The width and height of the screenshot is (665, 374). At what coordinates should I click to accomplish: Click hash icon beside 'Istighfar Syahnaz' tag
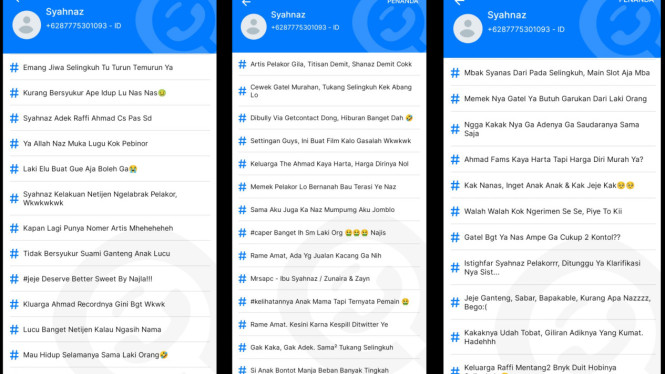[455, 268]
